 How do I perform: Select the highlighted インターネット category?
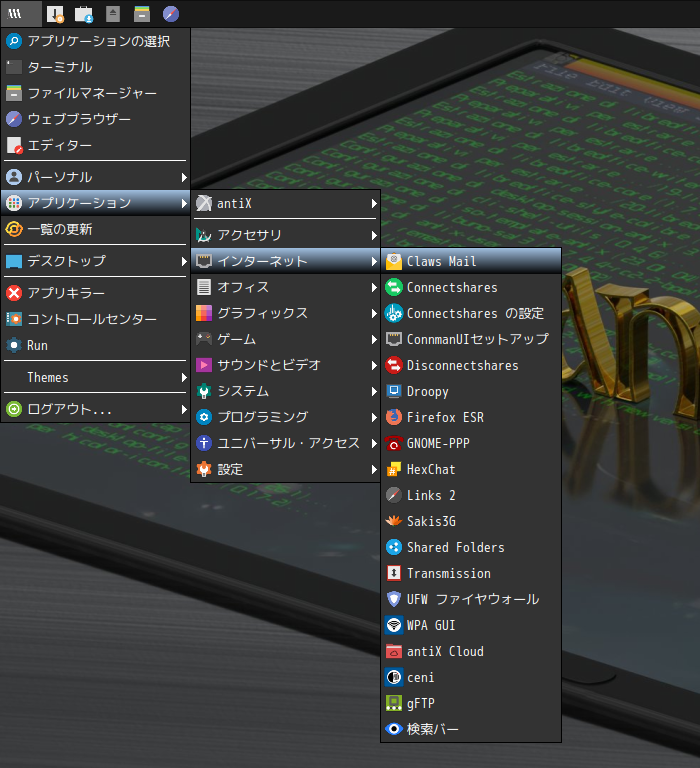tap(286, 262)
